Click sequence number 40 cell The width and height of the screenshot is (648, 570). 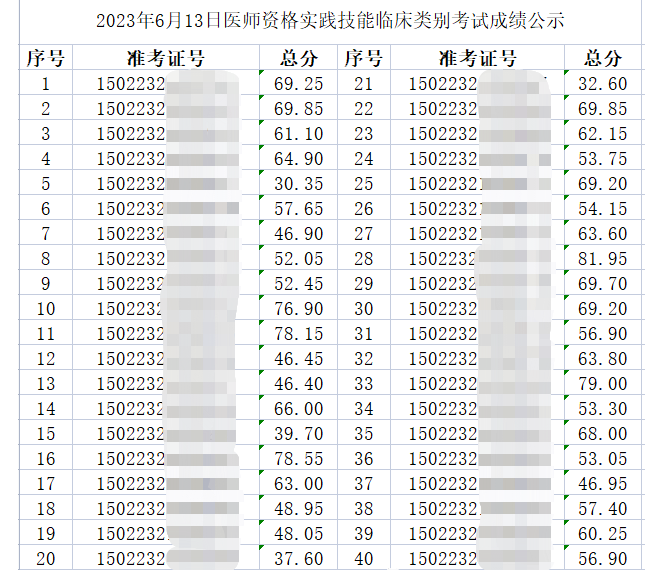(363, 559)
